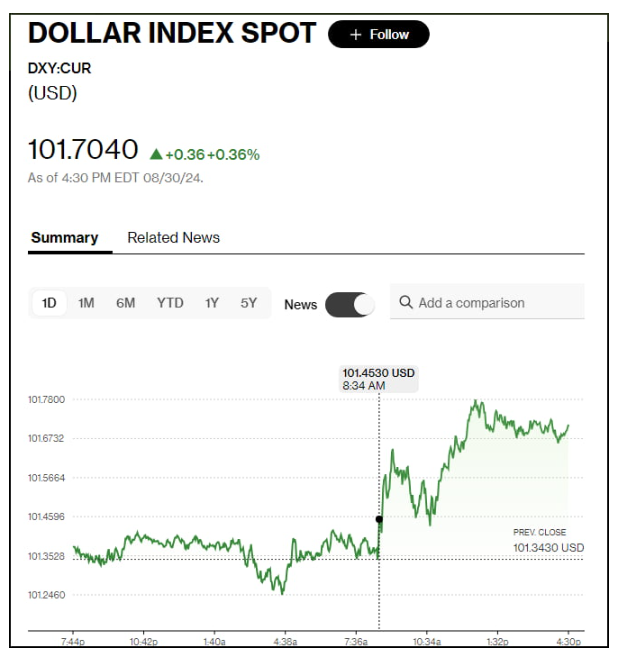Select the 1D chart range
The height and width of the screenshot is (661, 626).
coord(49,303)
